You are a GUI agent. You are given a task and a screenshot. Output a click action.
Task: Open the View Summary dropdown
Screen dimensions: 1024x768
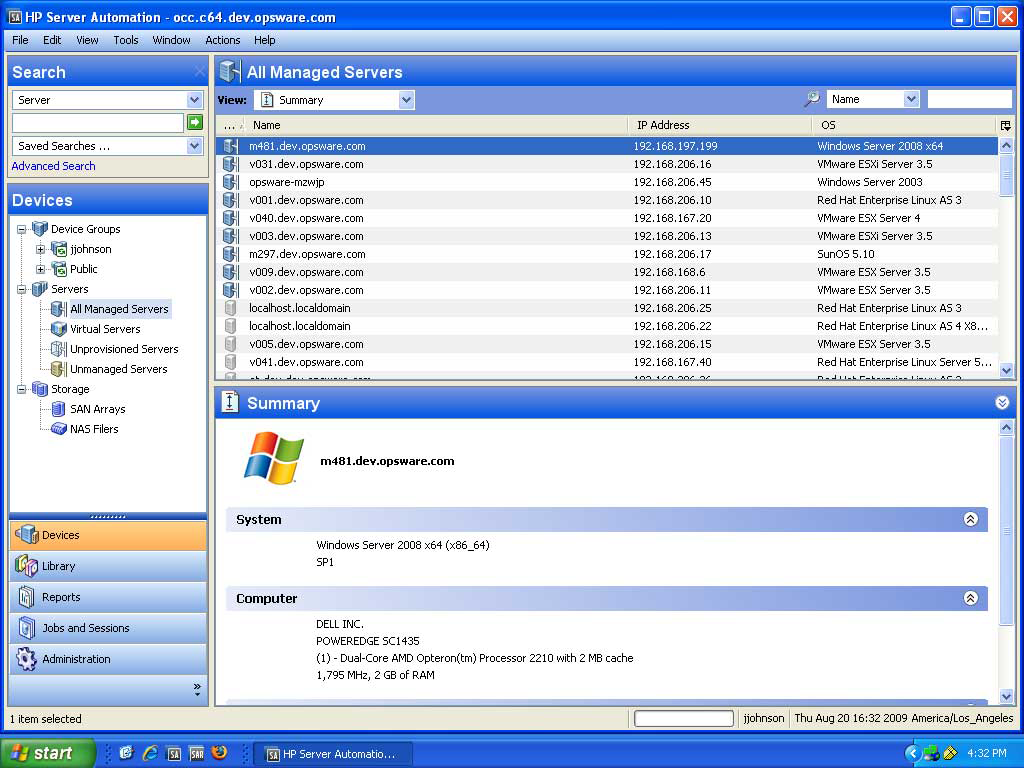click(406, 100)
